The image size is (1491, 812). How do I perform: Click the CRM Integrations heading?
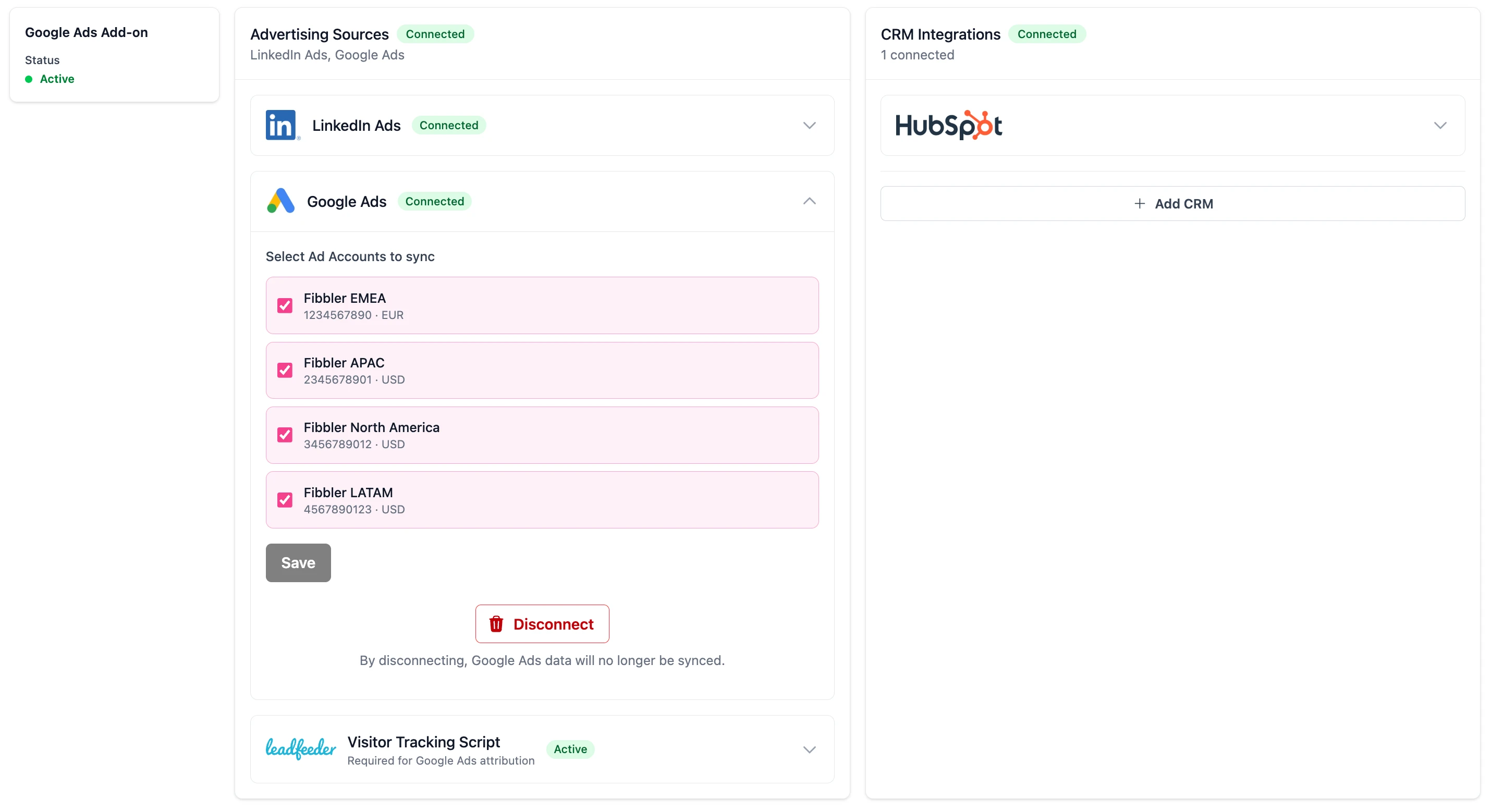point(939,34)
